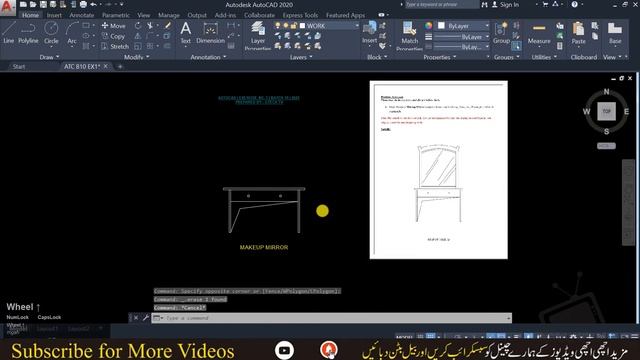
Task: Click the Save icon in quick access toolbar
Action: pos(43,4)
